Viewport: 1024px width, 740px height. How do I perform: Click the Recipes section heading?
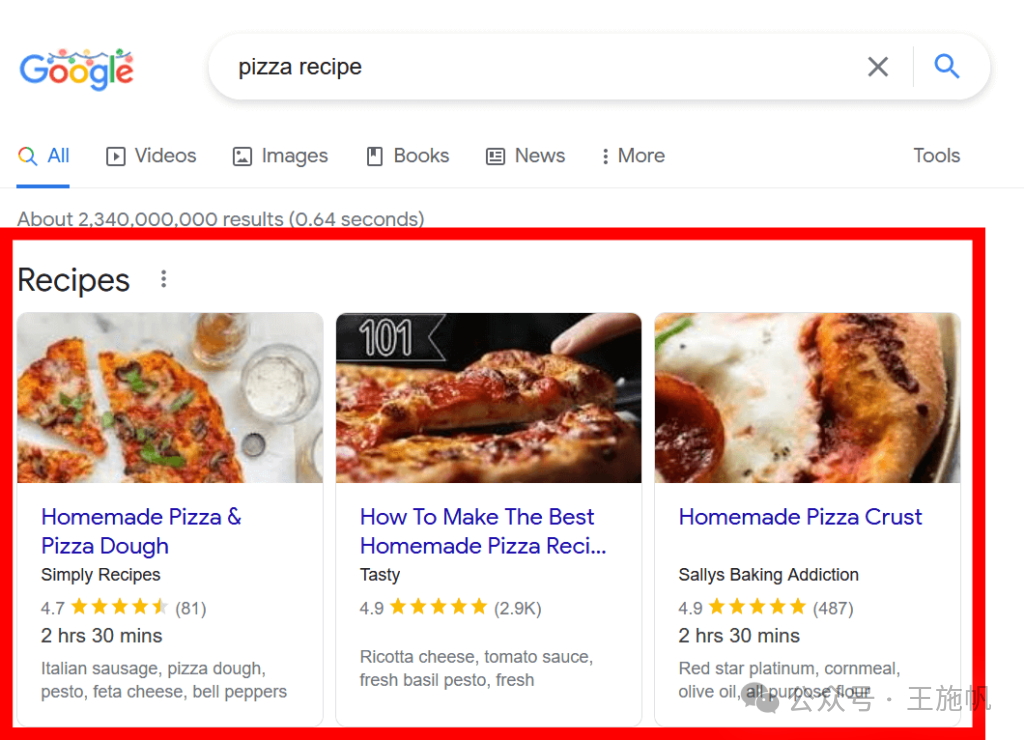[74, 280]
